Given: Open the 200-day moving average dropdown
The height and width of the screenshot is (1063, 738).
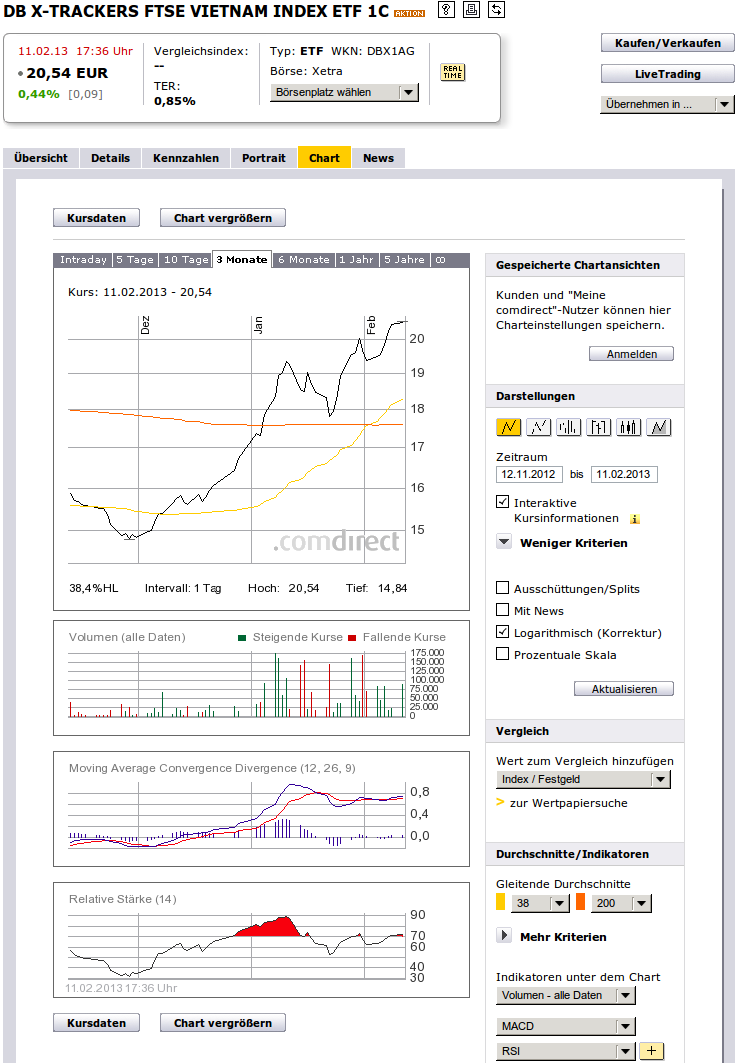Looking at the screenshot, I should pyautogui.click(x=622, y=903).
